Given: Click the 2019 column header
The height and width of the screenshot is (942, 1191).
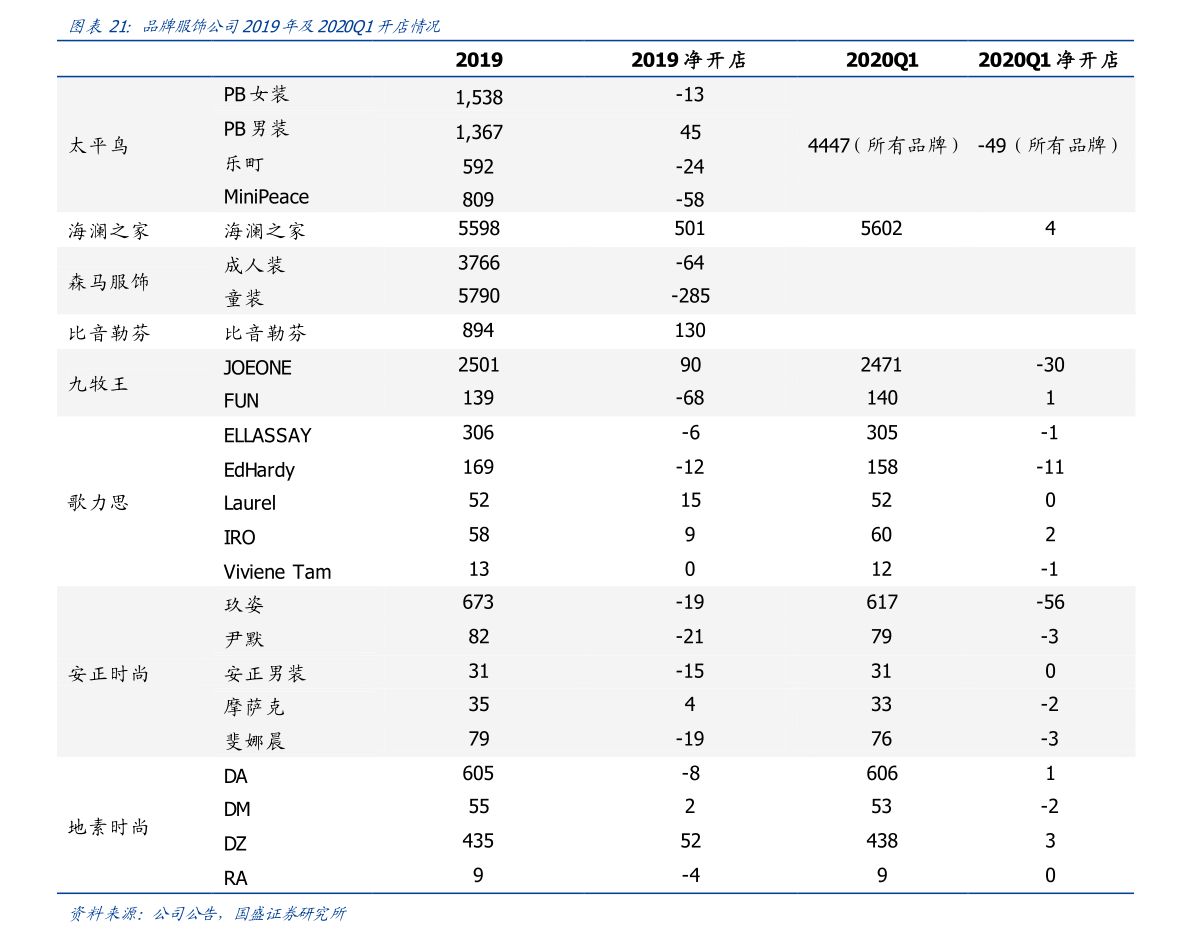Looking at the screenshot, I should 479,60.
